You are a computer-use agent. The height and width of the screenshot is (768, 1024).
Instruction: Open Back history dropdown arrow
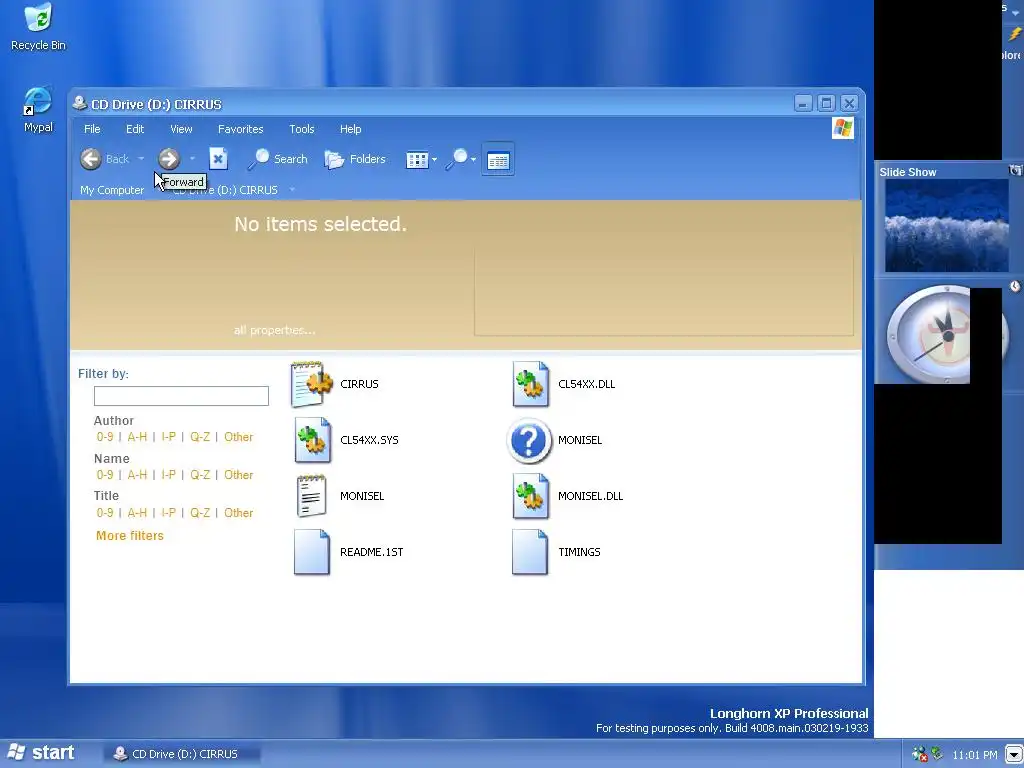[141, 159]
